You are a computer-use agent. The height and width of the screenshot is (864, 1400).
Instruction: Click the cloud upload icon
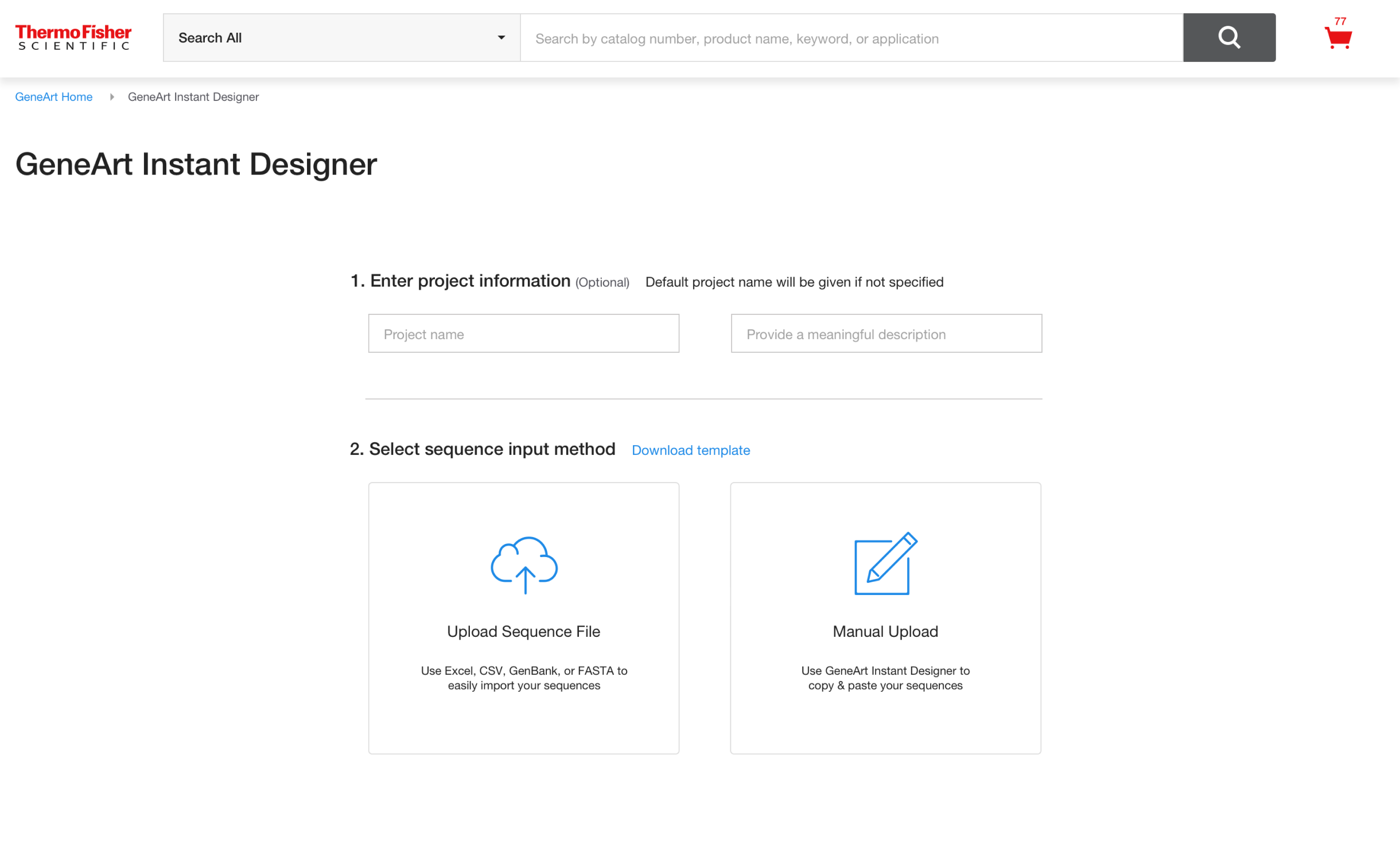pyautogui.click(x=524, y=565)
